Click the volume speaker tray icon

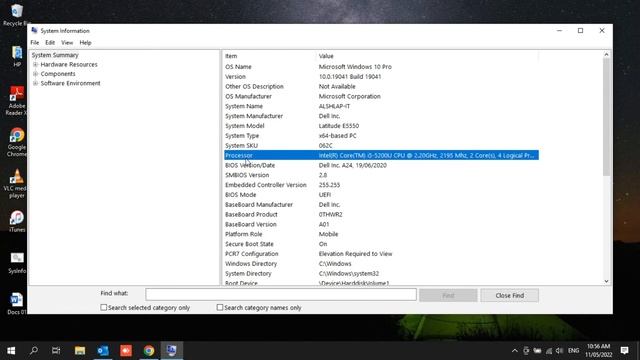pyautogui.click(x=560, y=351)
